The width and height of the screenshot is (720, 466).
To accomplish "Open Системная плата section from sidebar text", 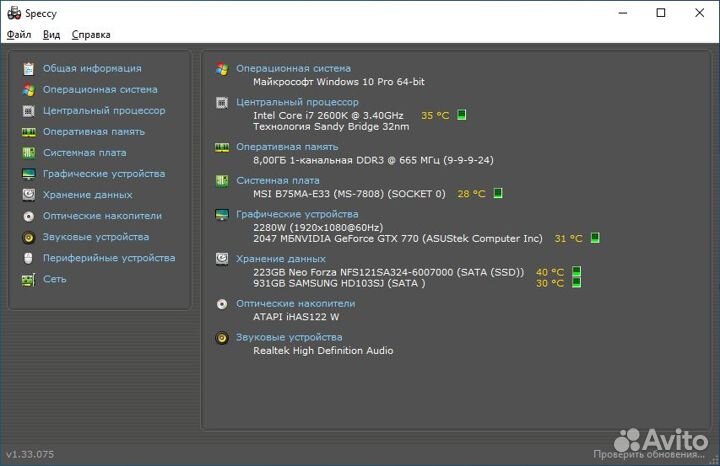I will point(84,153).
